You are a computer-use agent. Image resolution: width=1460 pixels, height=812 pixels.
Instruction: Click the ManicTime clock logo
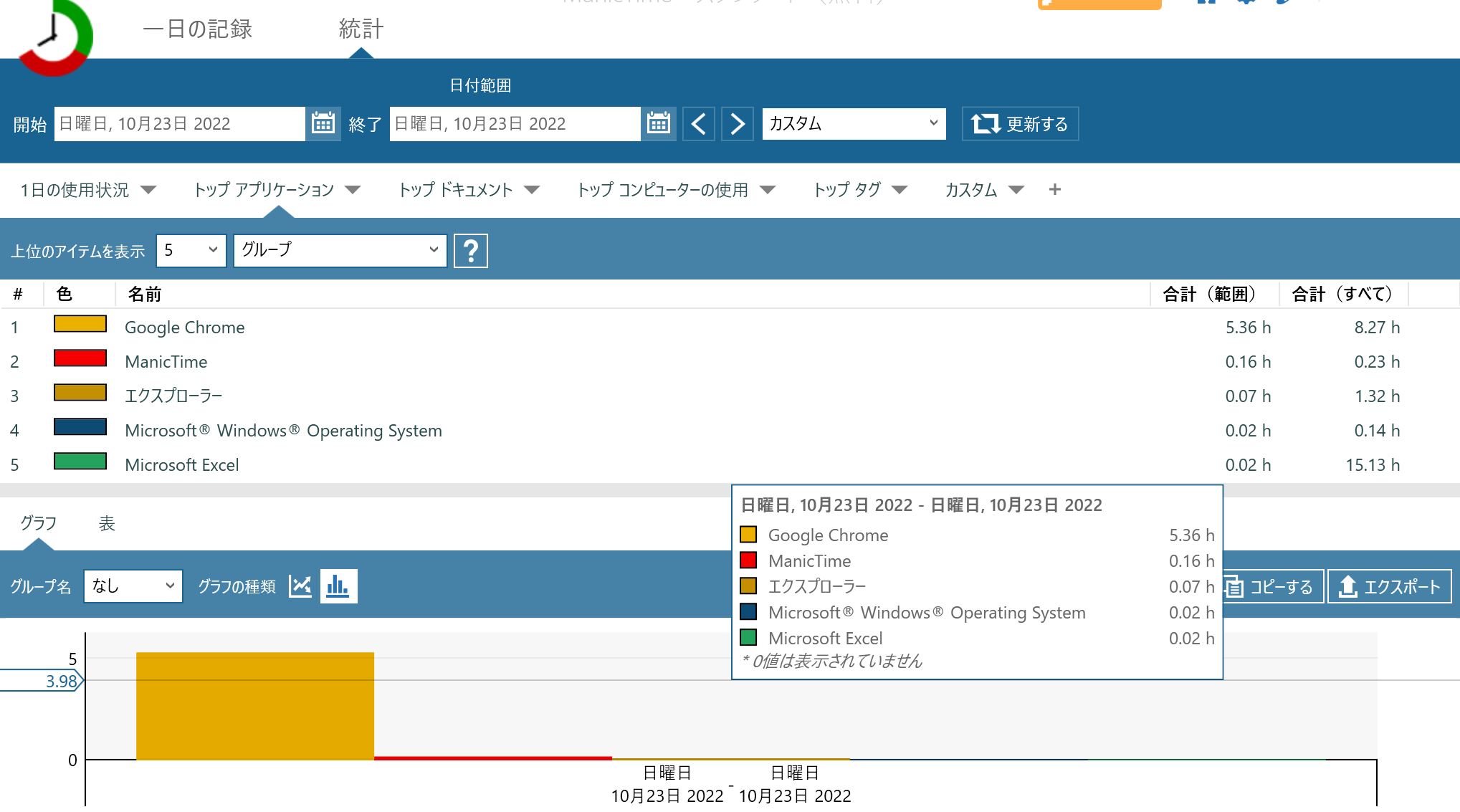coord(54,36)
